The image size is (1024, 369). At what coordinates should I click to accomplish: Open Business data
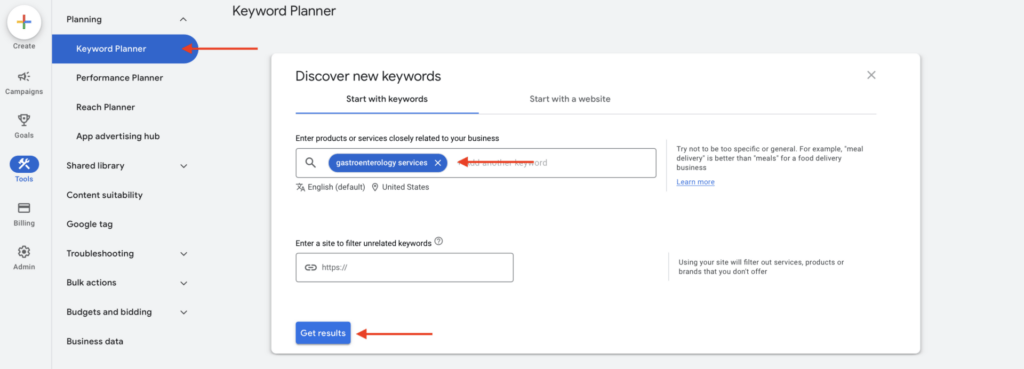click(95, 341)
